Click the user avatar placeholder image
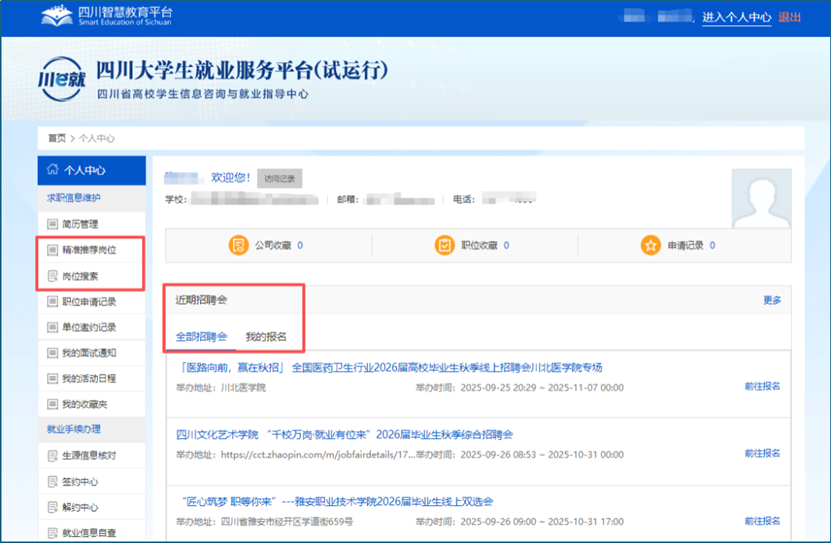 click(x=762, y=199)
